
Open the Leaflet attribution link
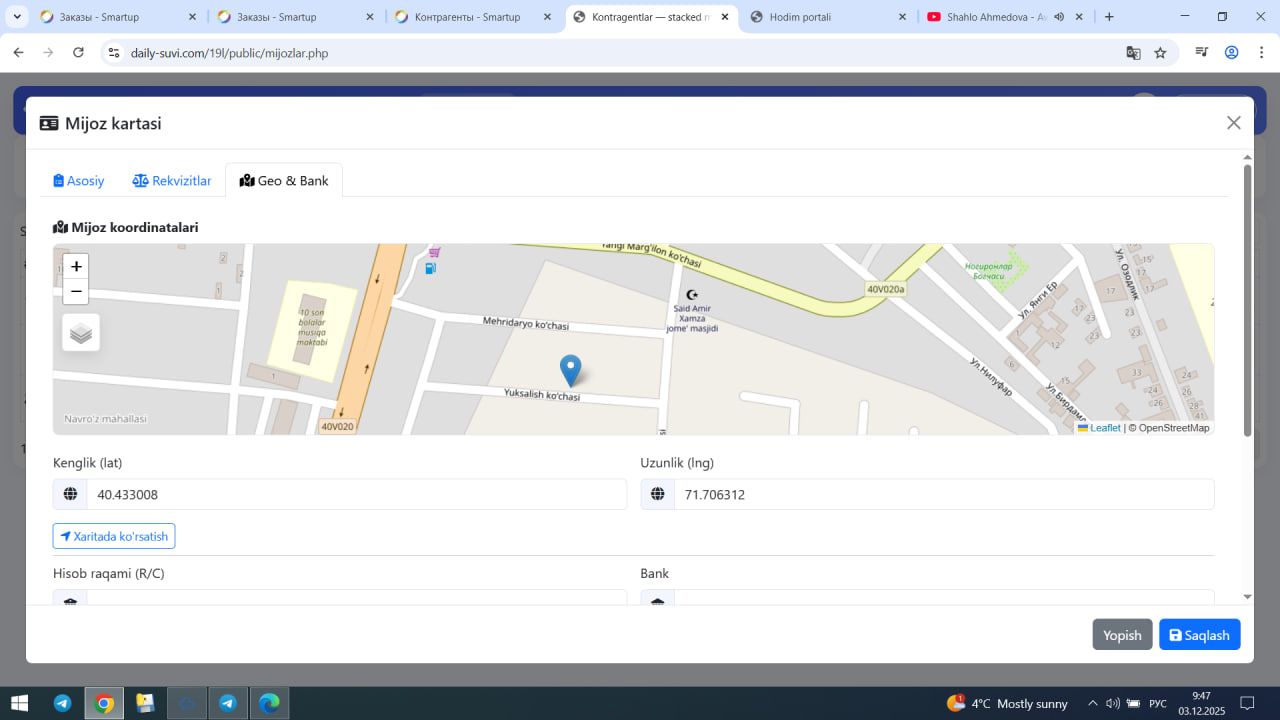click(x=1104, y=428)
